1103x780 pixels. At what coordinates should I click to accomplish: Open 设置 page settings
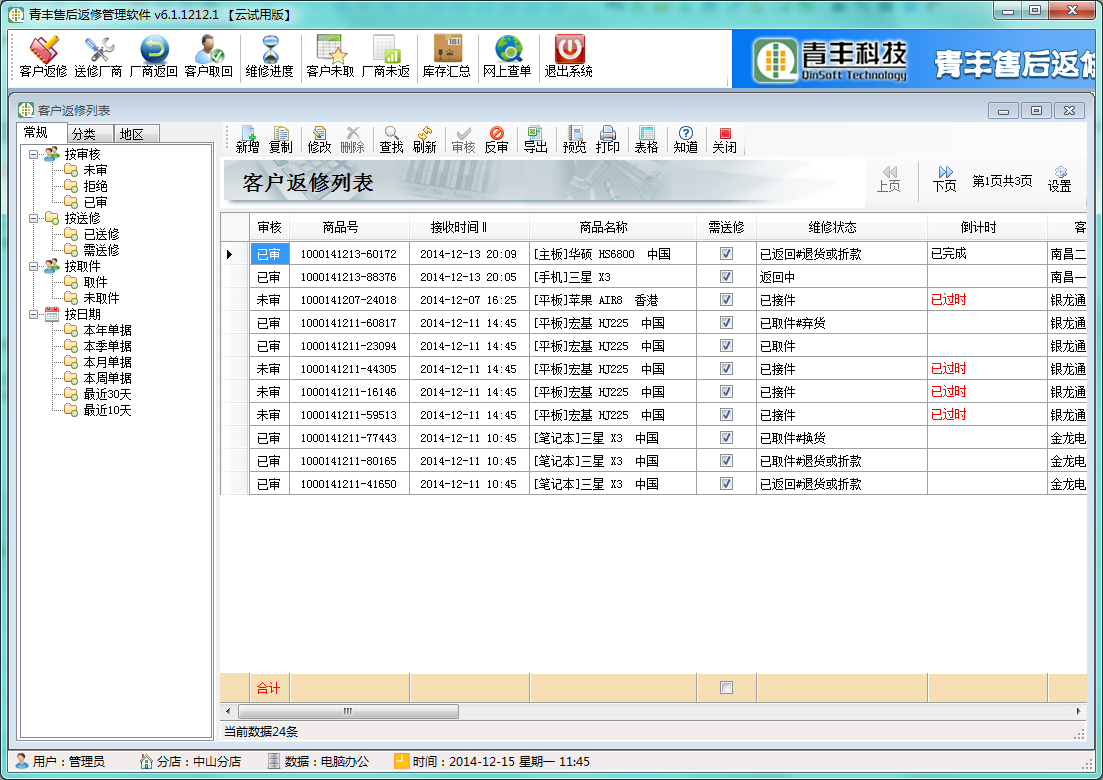[1059, 179]
